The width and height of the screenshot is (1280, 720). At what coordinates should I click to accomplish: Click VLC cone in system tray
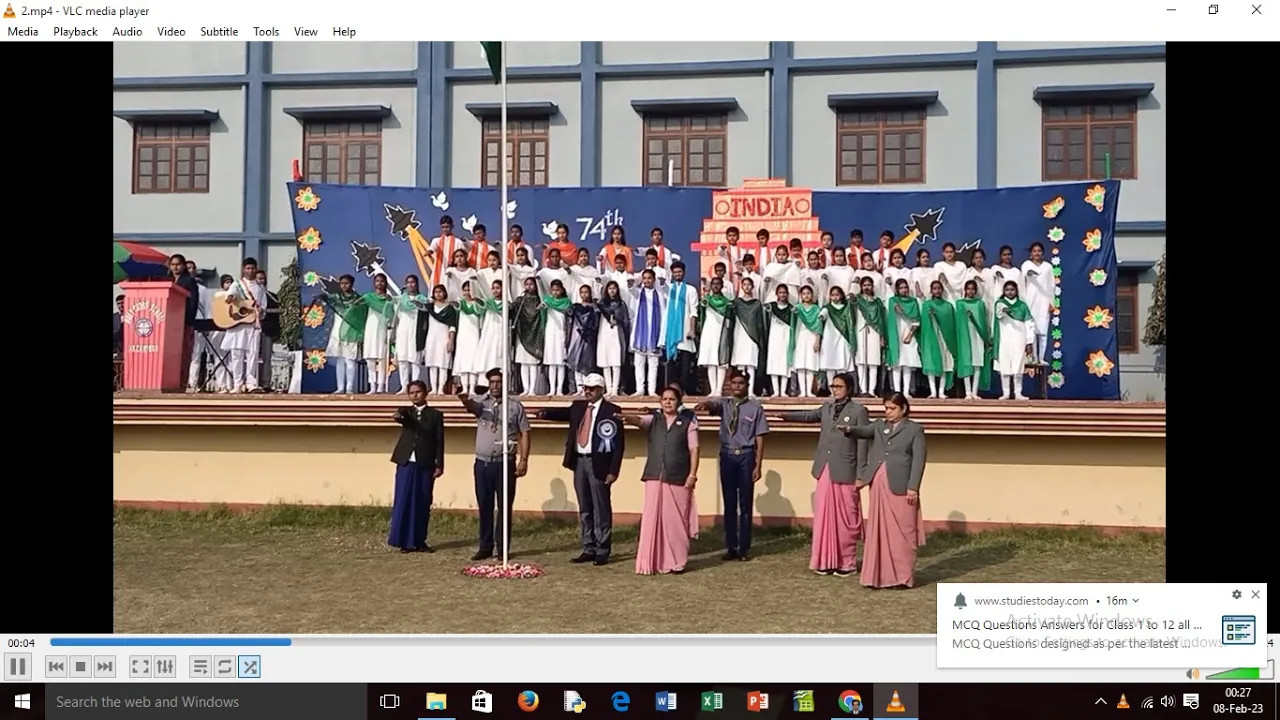point(1123,702)
